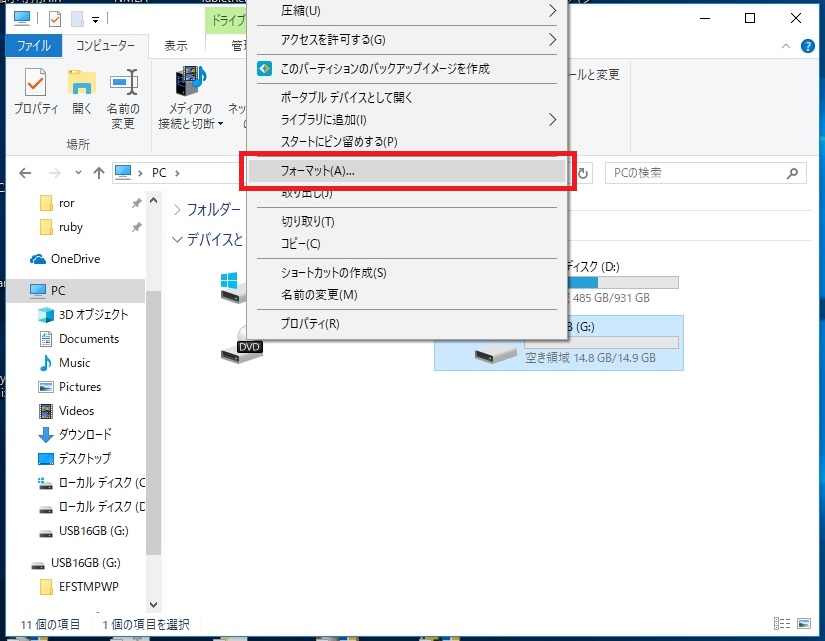Click the help question mark icon
825x641 pixels.
808,46
